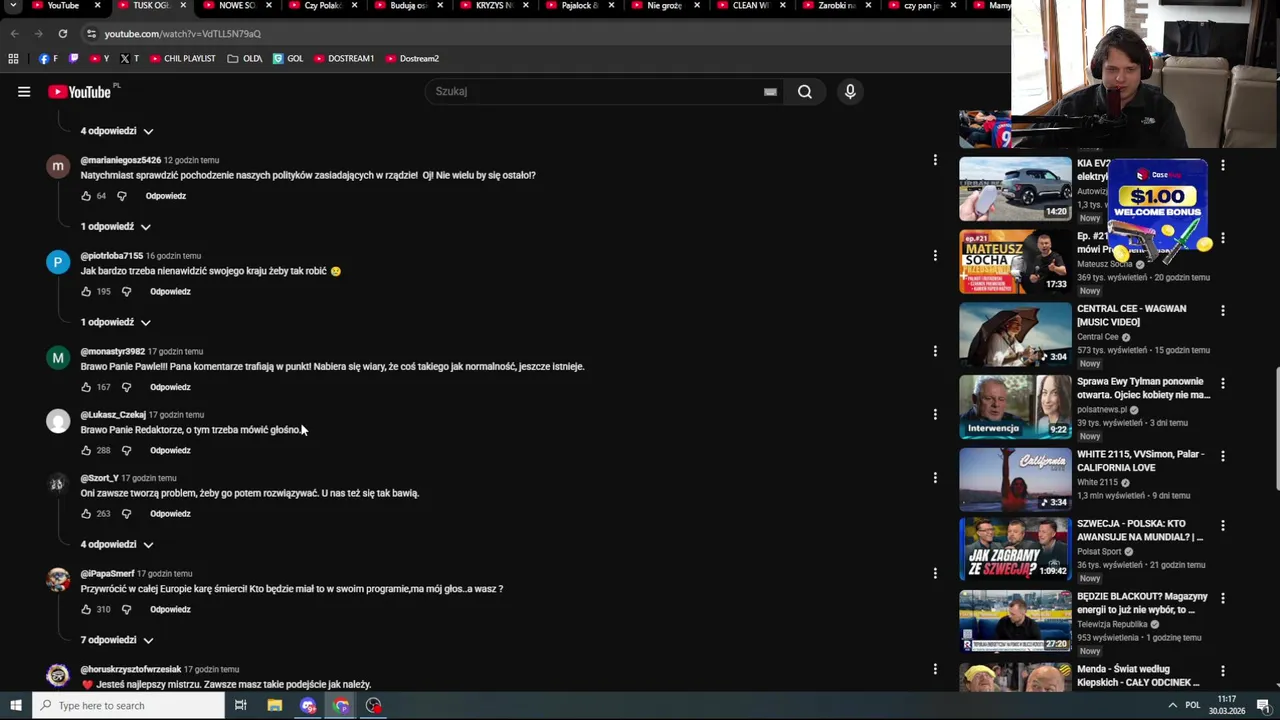The image size is (1280, 720).
Task: Open the YouTube hamburger guide menu
Action: (24, 92)
